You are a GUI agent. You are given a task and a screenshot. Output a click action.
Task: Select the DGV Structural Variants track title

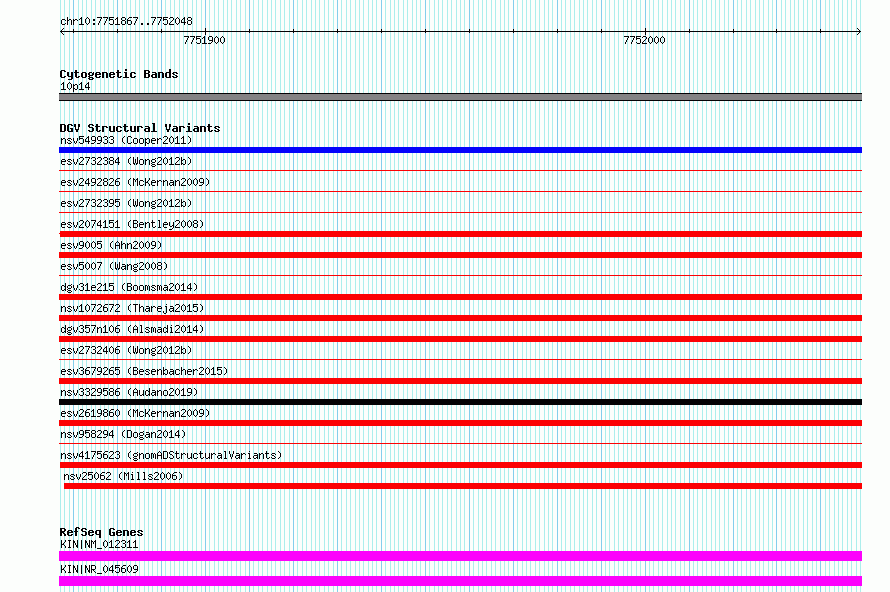[x=140, y=128]
